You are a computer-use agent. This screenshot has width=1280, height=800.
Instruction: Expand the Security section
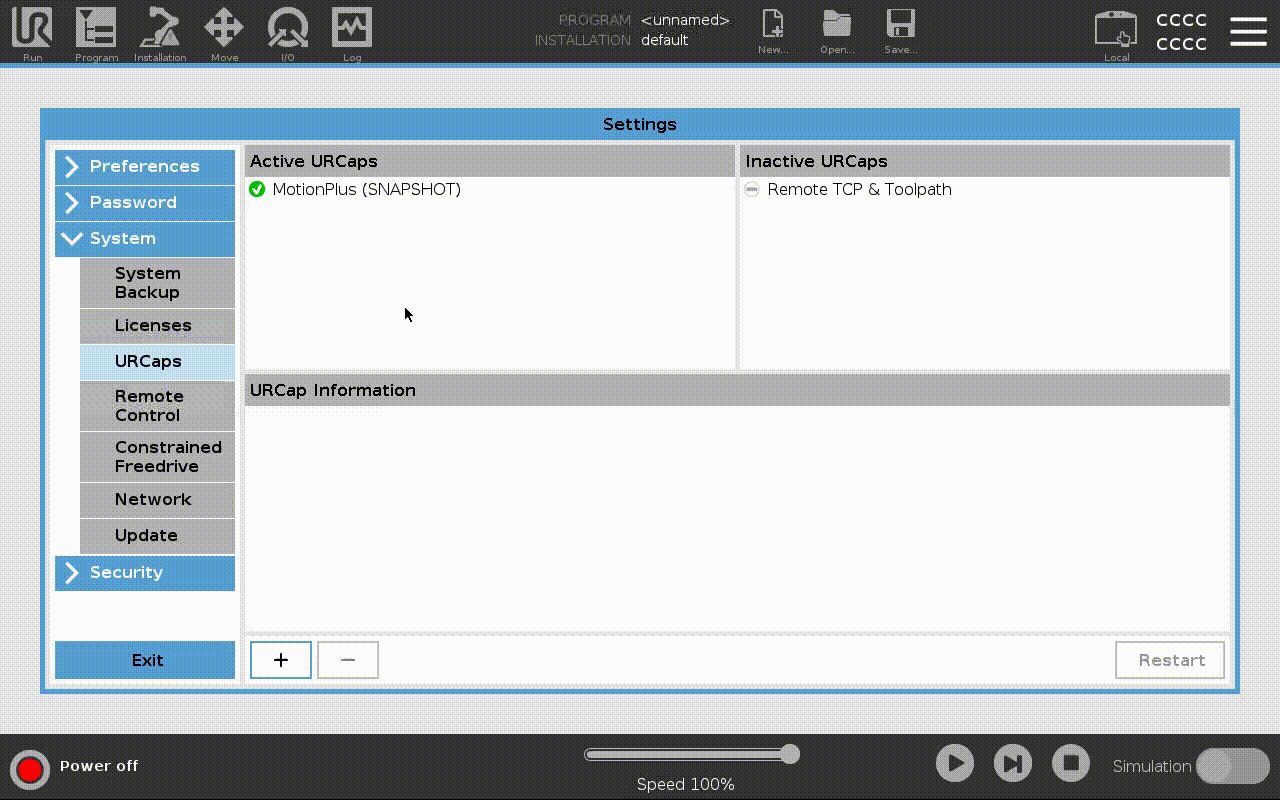145,573
